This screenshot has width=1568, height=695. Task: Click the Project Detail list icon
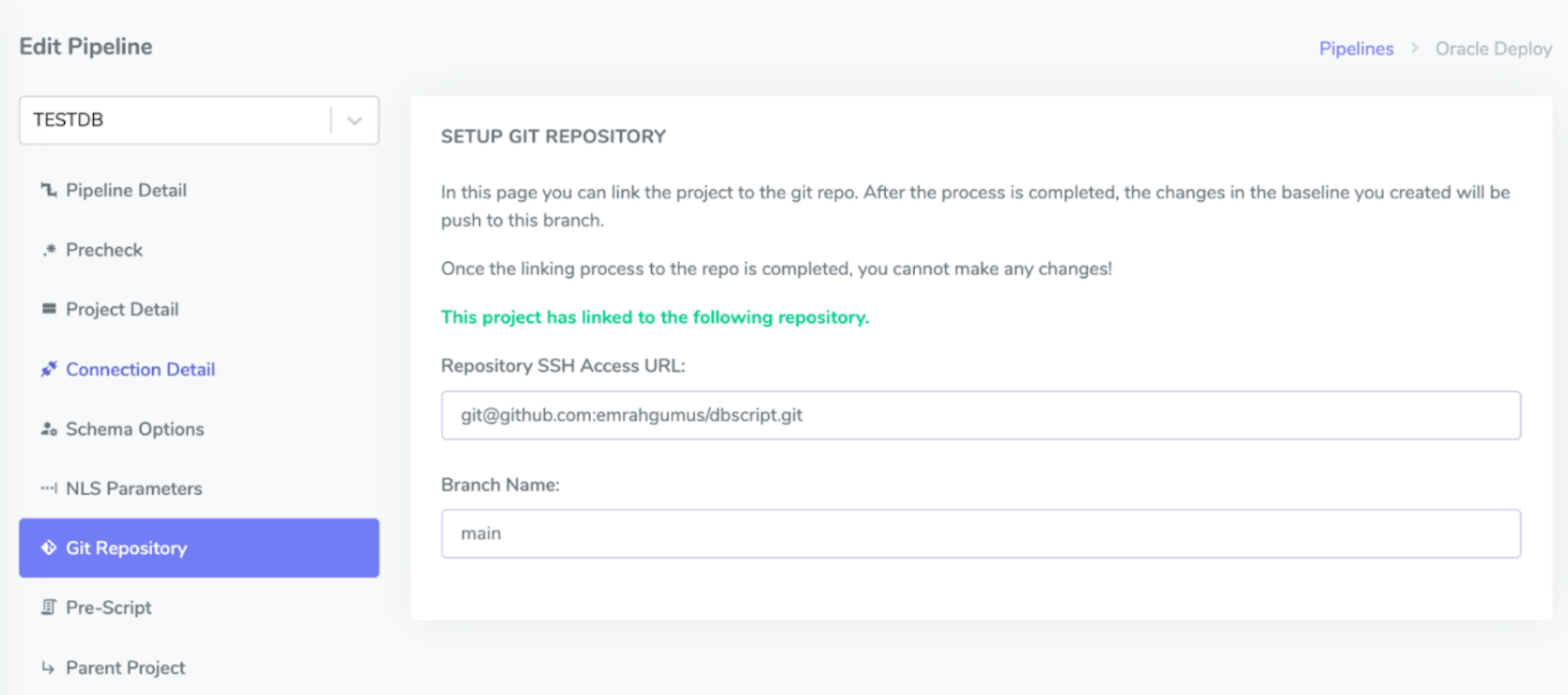[x=49, y=309]
